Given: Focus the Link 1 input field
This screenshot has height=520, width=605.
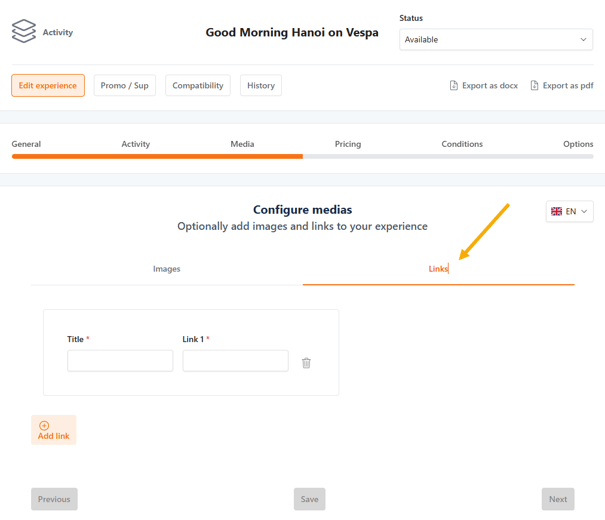Looking at the screenshot, I should coord(235,361).
